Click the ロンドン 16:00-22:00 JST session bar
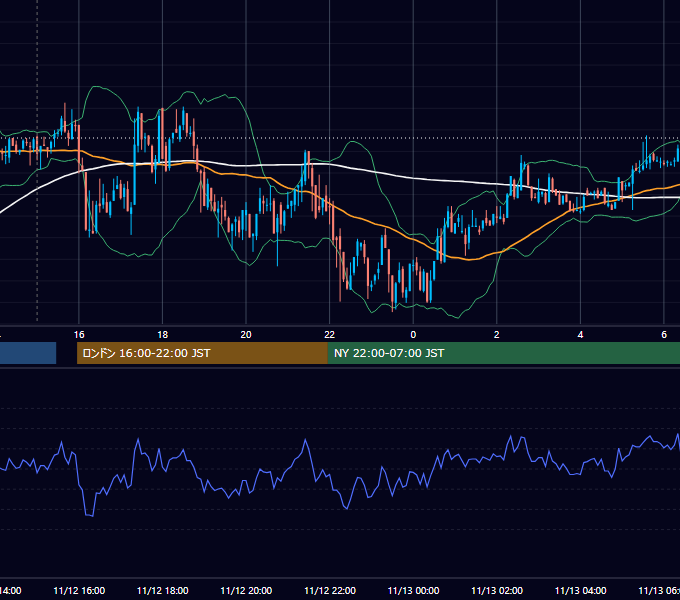Screen dimensions: 680x600 coord(202,353)
